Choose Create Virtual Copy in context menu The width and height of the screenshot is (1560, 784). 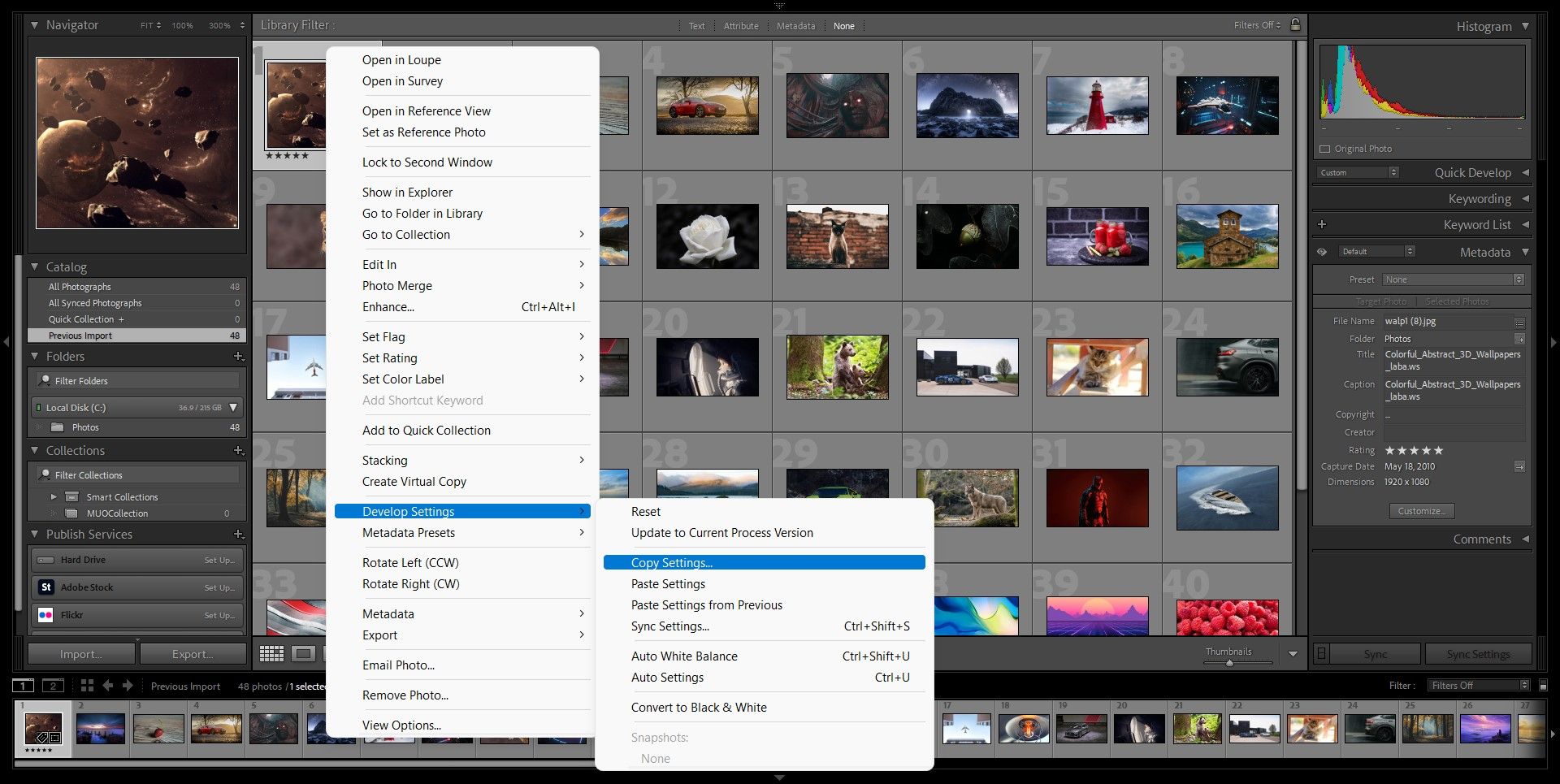pyautogui.click(x=414, y=482)
